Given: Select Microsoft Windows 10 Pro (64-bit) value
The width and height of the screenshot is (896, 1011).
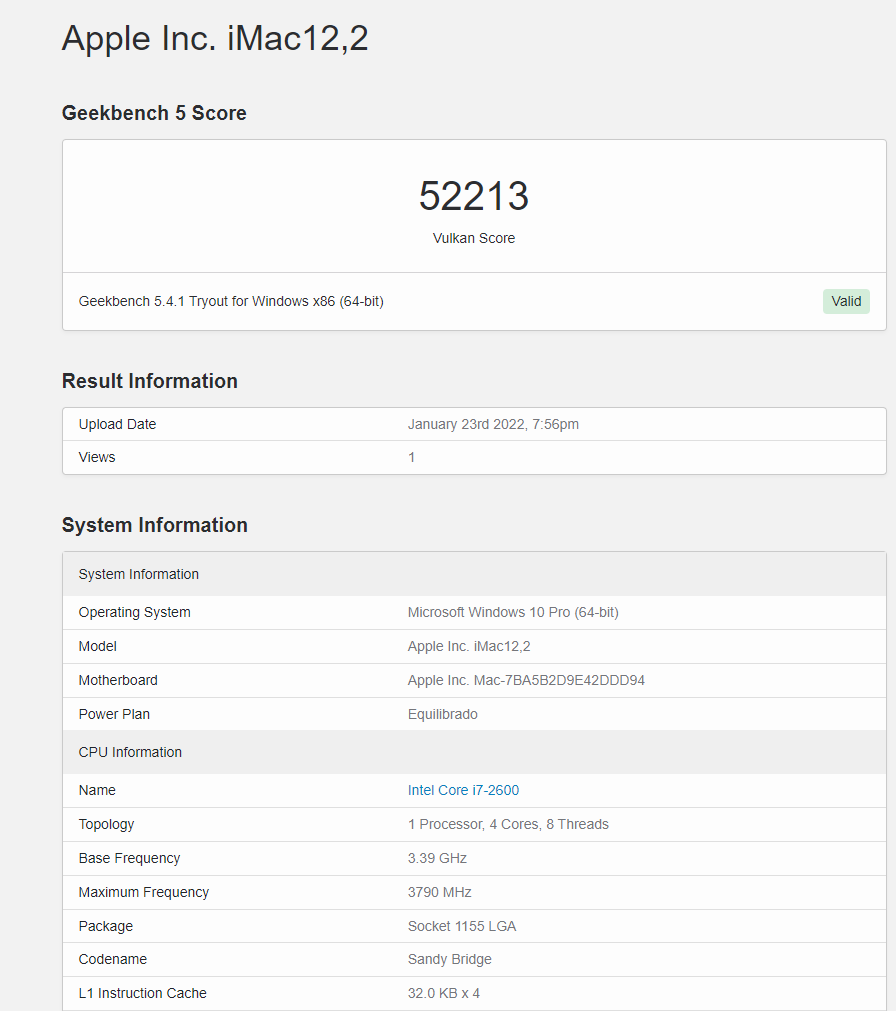Looking at the screenshot, I should pyautogui.click(x=513, y=612).
